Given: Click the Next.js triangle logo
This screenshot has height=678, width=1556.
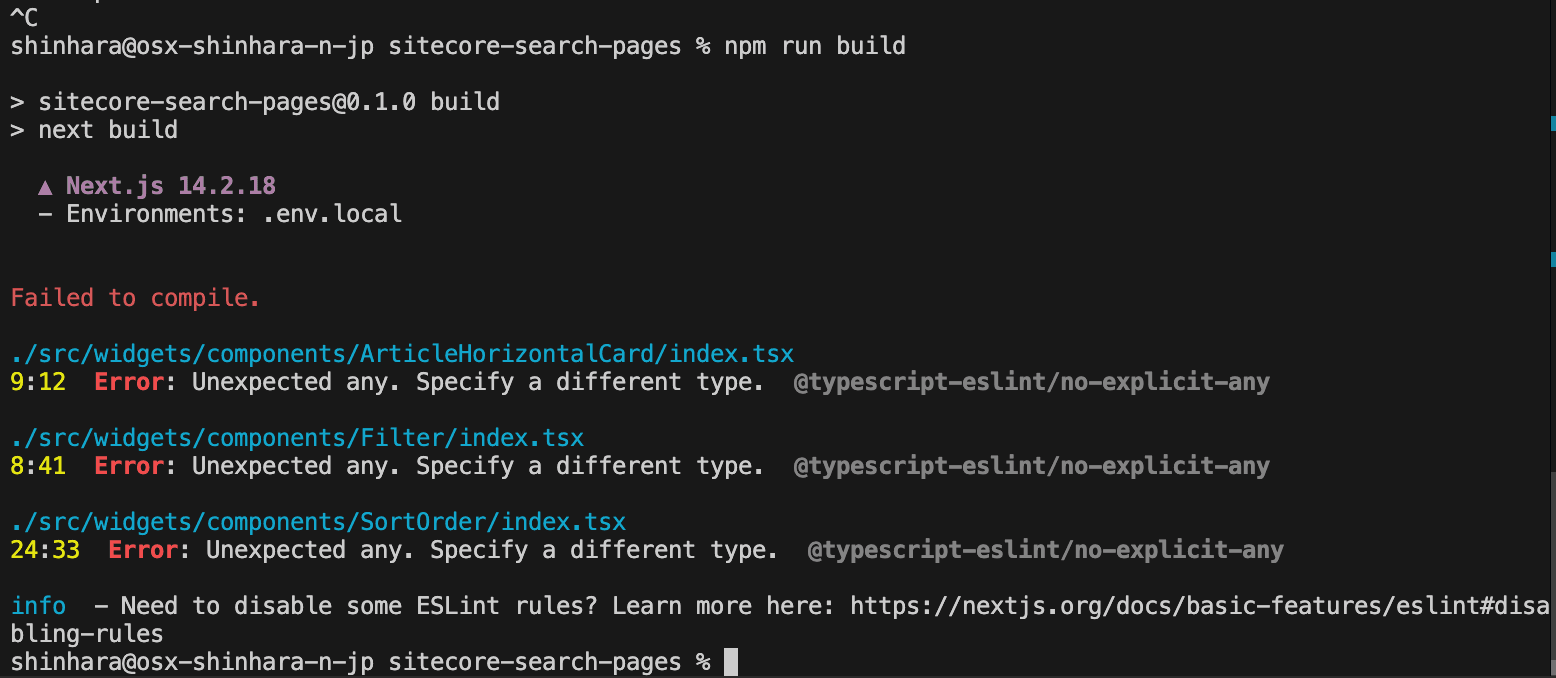Looking at the screenshot, I should 45,187.
